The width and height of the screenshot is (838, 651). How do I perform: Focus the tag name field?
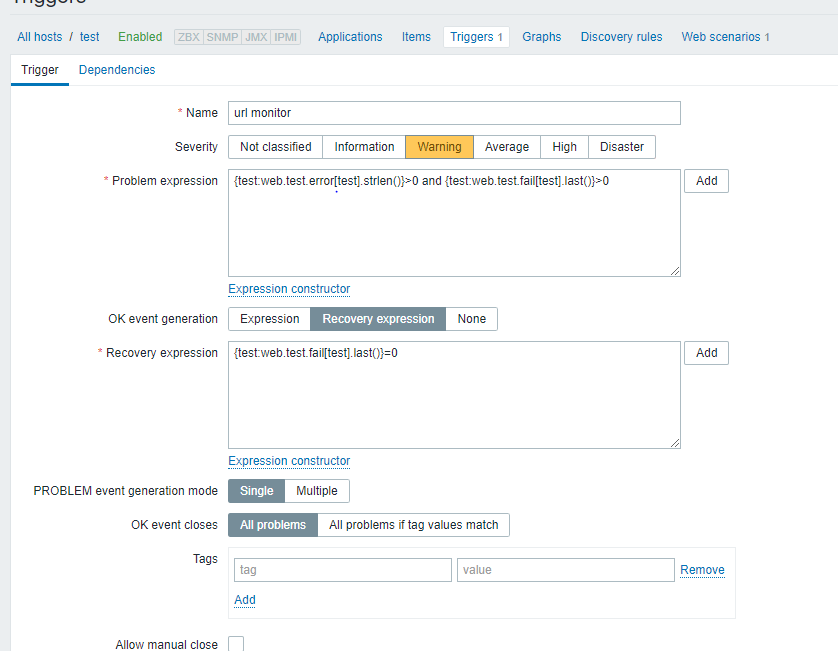342,570
